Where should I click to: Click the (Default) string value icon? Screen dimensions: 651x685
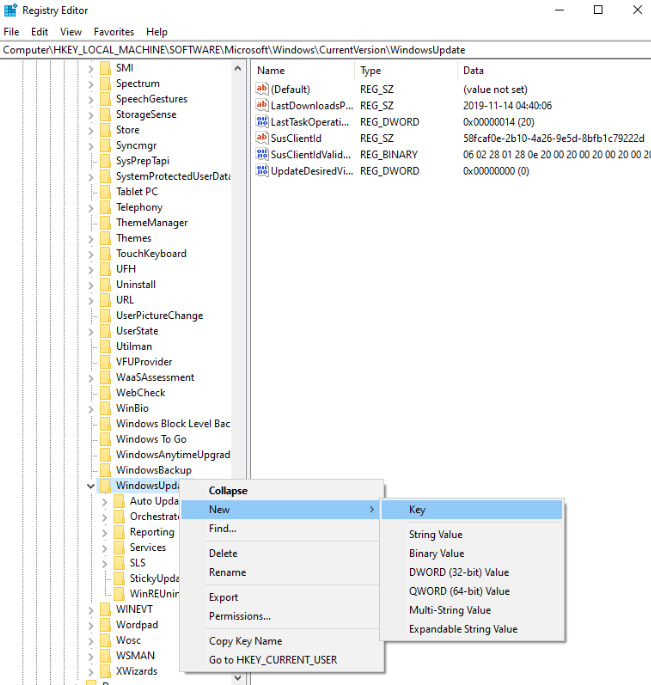click(x=264, y=89)
